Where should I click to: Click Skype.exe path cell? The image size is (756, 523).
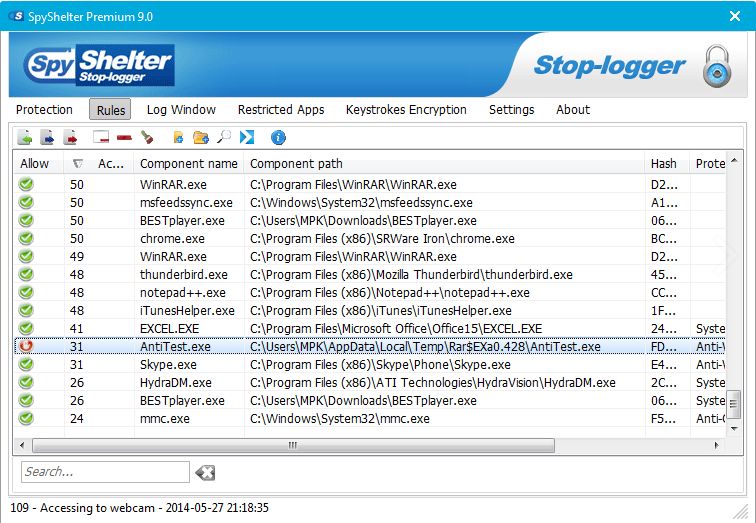[380, 364]
